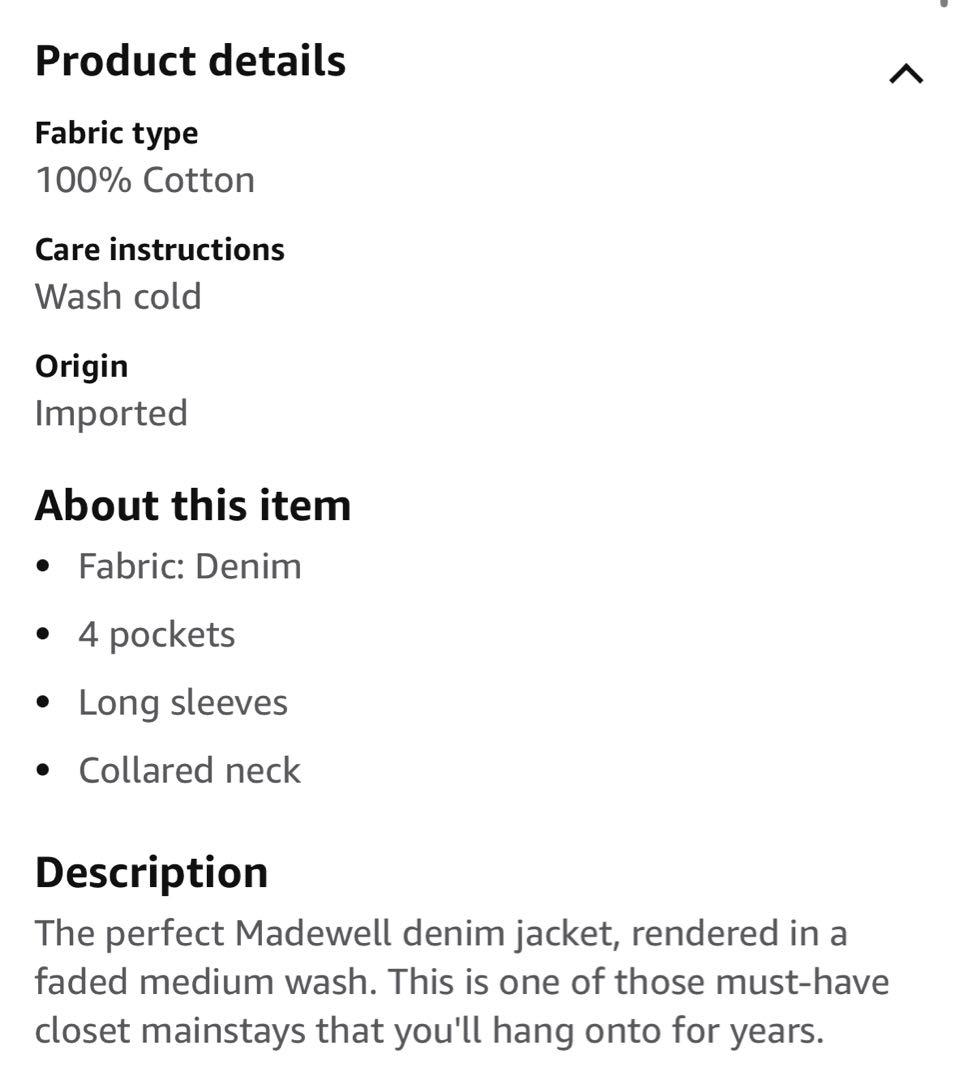
Task: Click the Wash cold text
Action: [x=118, y=297]
